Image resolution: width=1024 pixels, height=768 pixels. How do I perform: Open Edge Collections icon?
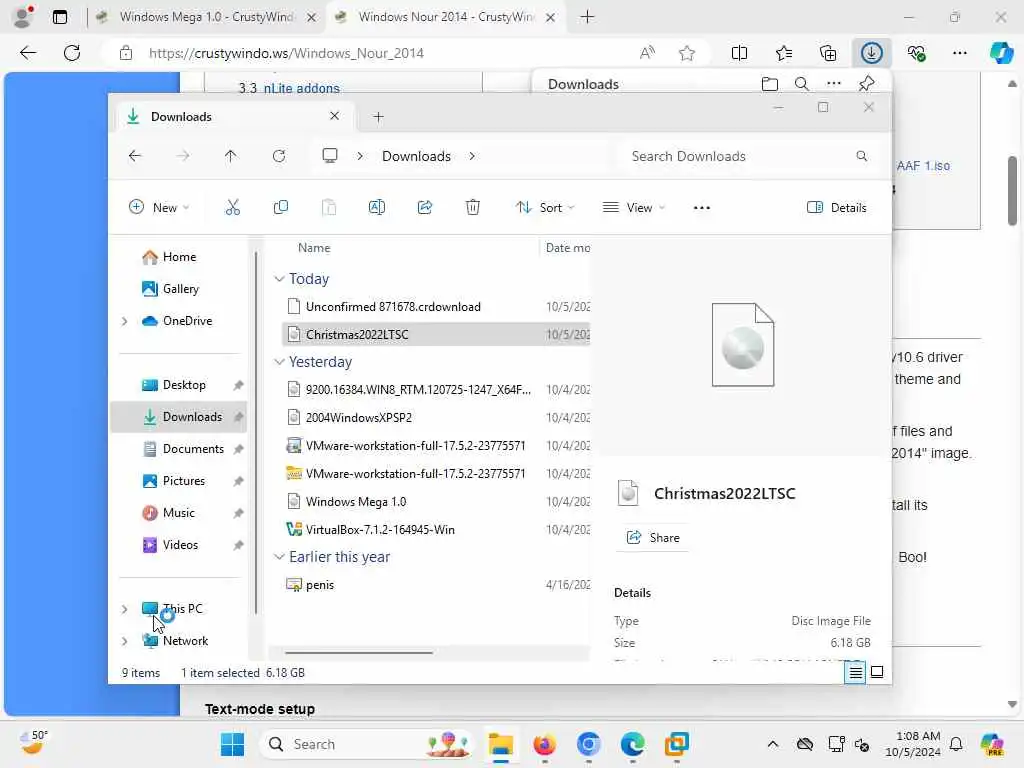click(828, 53)
